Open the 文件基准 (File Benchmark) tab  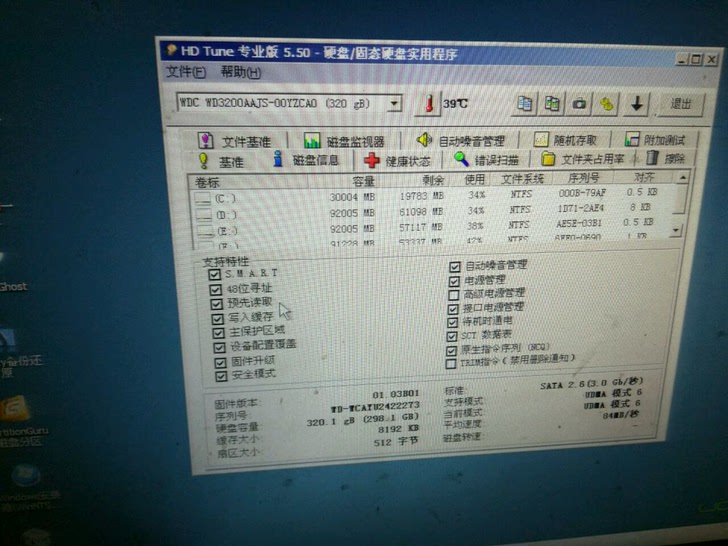coord(234,141)
